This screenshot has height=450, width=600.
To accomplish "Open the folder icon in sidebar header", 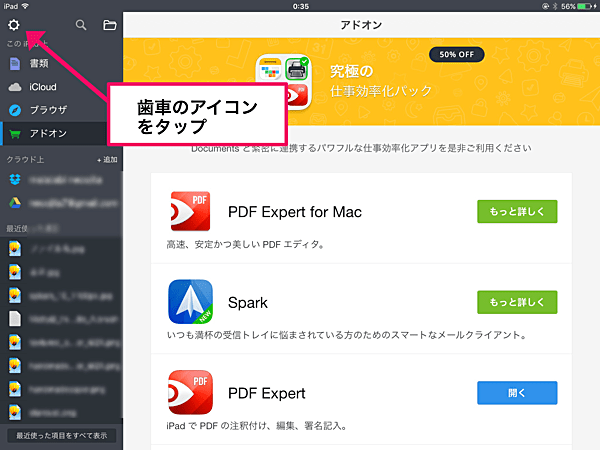I will pos(110,25).
